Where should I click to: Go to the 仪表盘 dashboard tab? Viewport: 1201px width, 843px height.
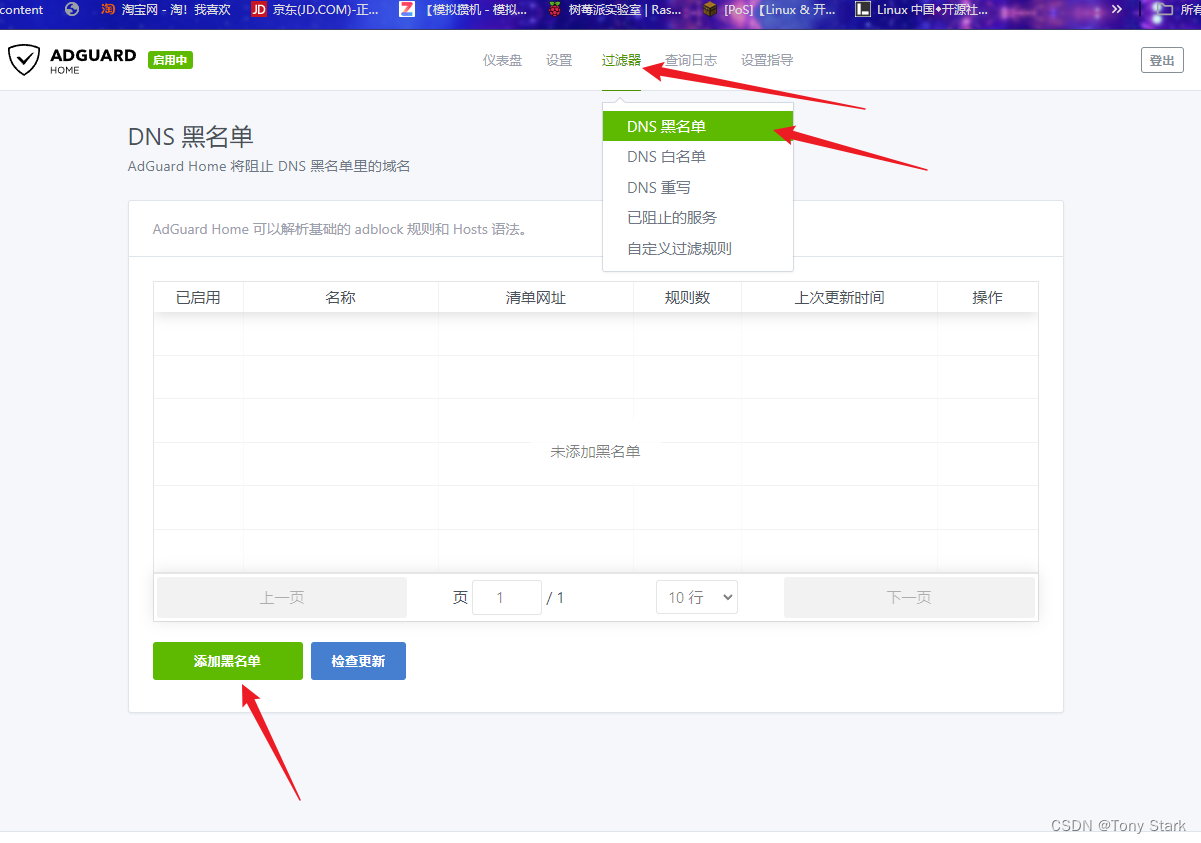502,60
